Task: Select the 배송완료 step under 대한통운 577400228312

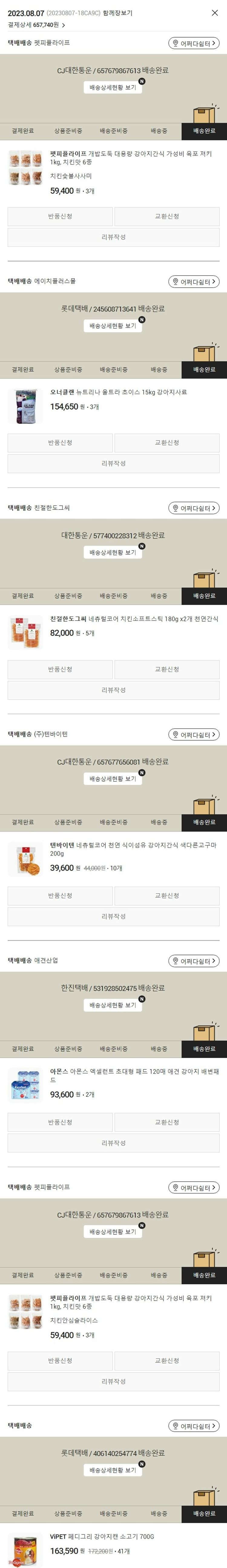Action: (204, 596)
